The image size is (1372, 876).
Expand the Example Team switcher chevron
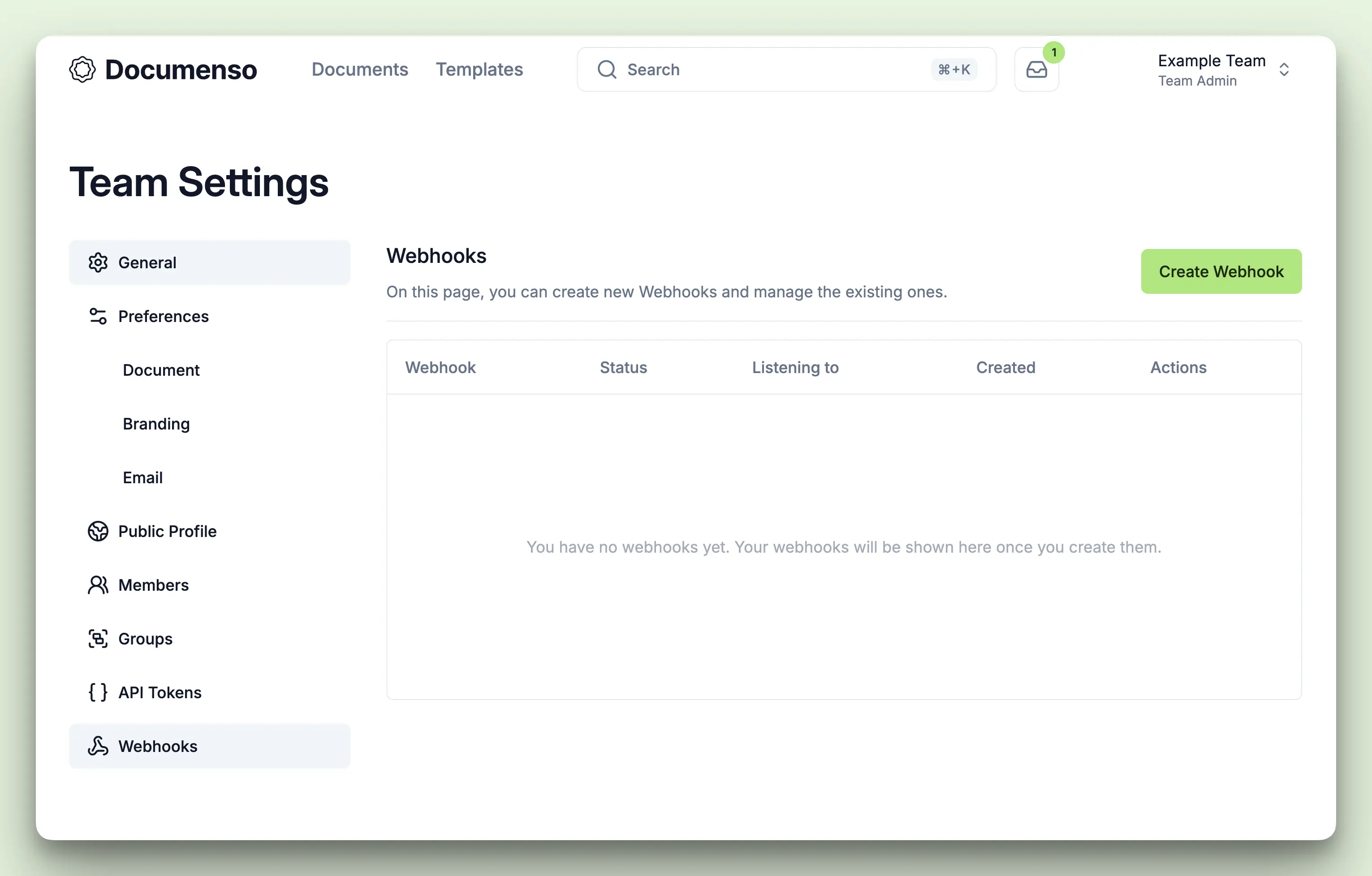1285,69
